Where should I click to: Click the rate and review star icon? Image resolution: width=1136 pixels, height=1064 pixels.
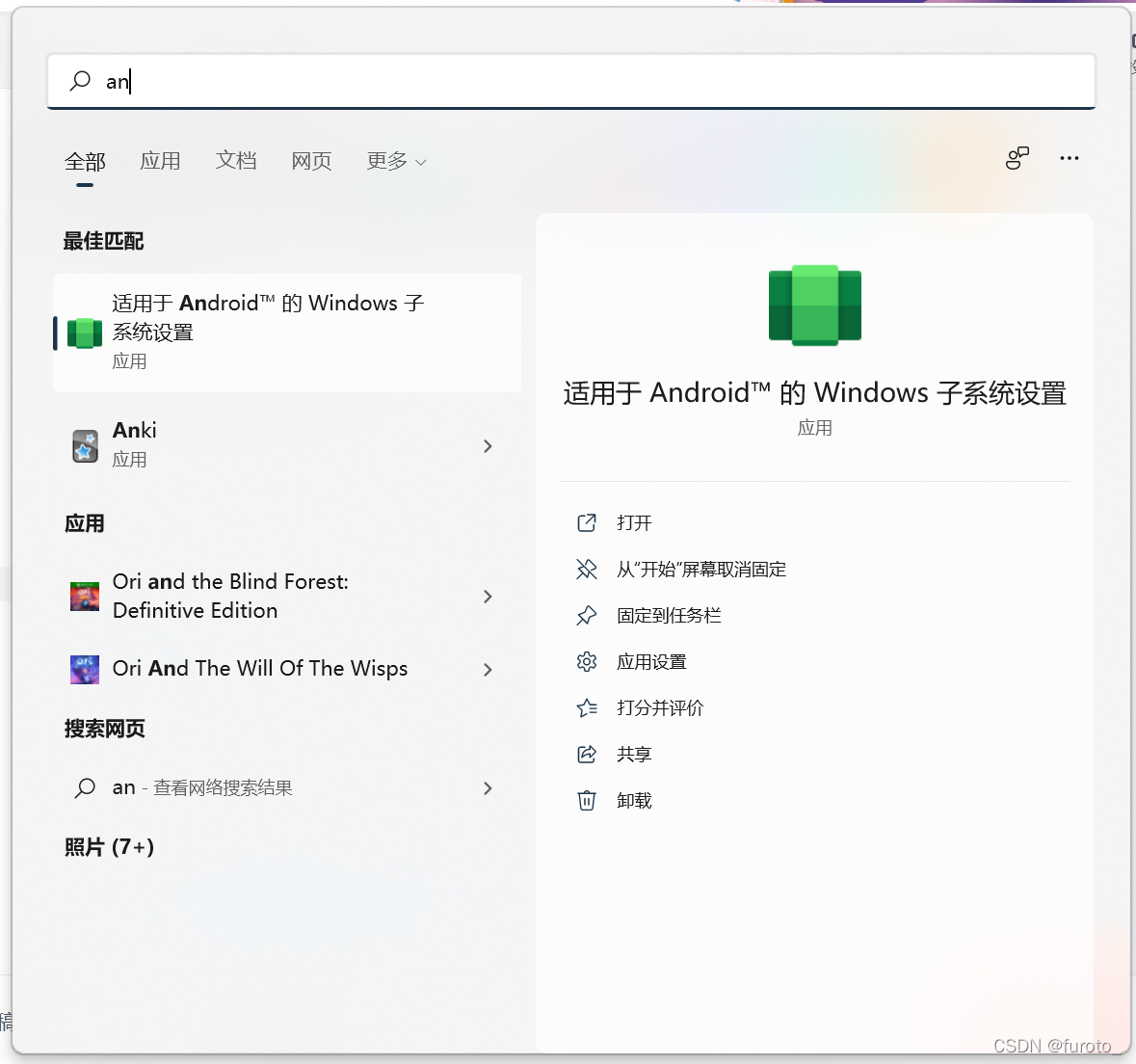point(586,708)
